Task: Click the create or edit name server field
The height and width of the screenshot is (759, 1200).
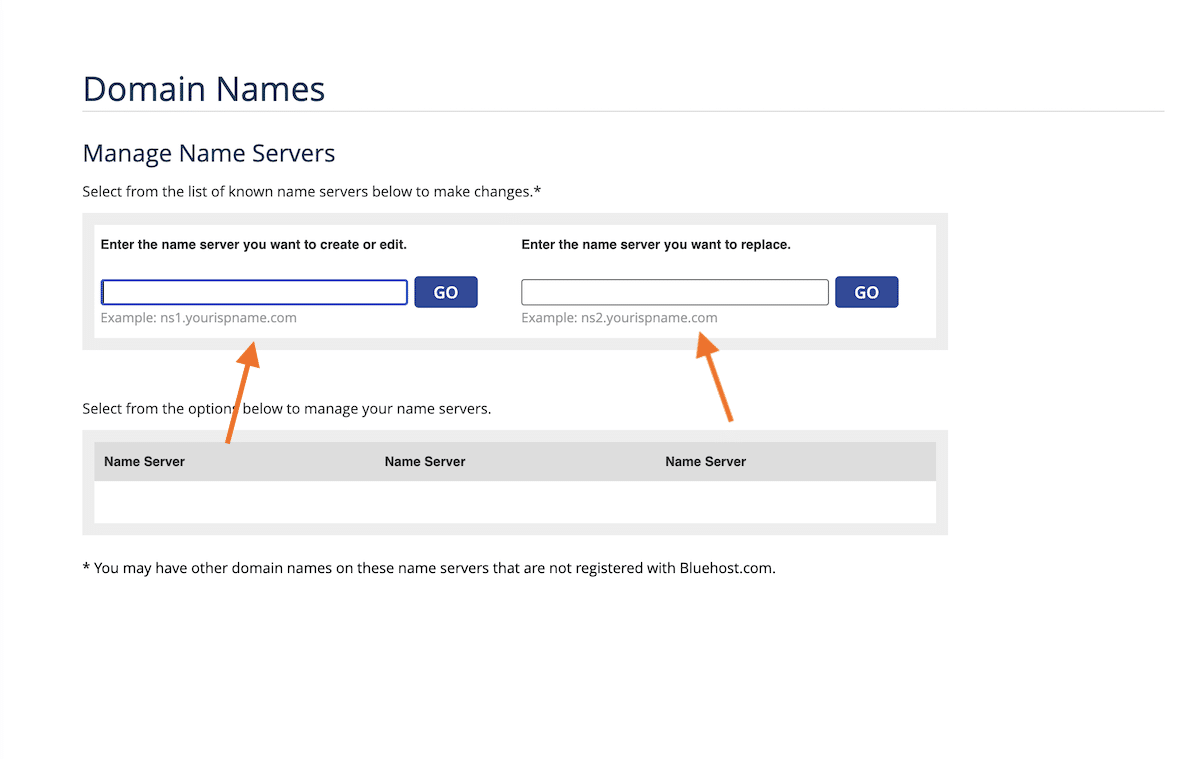Action: [254, 292]
